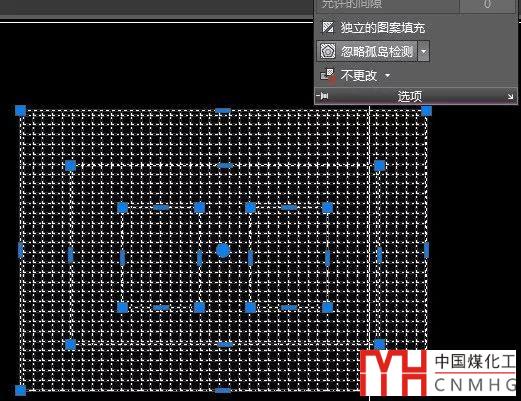The height and width of the screenshot is (401, 521).
Task: Select the left inner rectangle's bottom-left grip
Action: click(x=123, y=307)
